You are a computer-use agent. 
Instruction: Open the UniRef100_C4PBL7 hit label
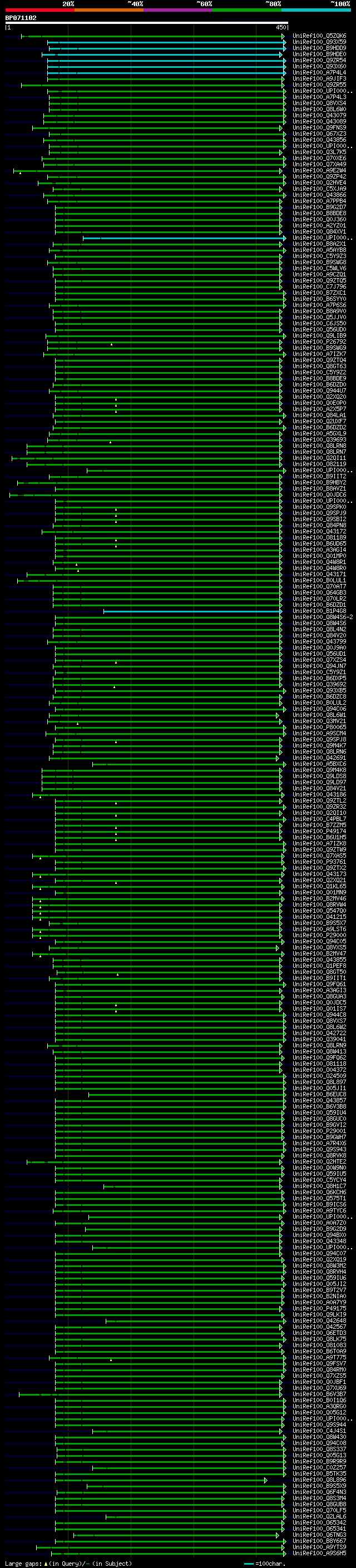pyautogui.click(x=319, y=819)
